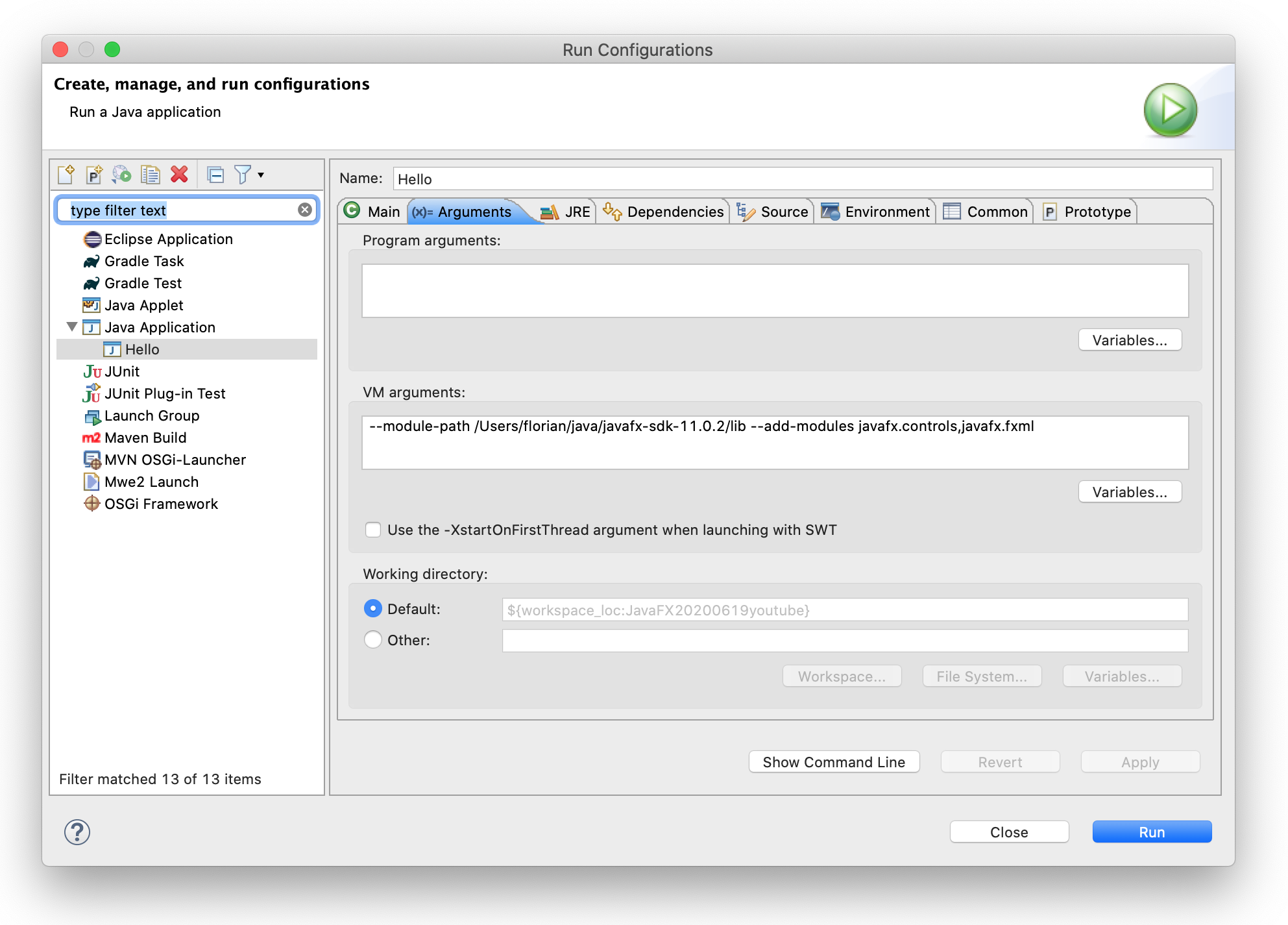1288x925 pixels.
Task: Delete the selected launch configuration
Action: 179,175
